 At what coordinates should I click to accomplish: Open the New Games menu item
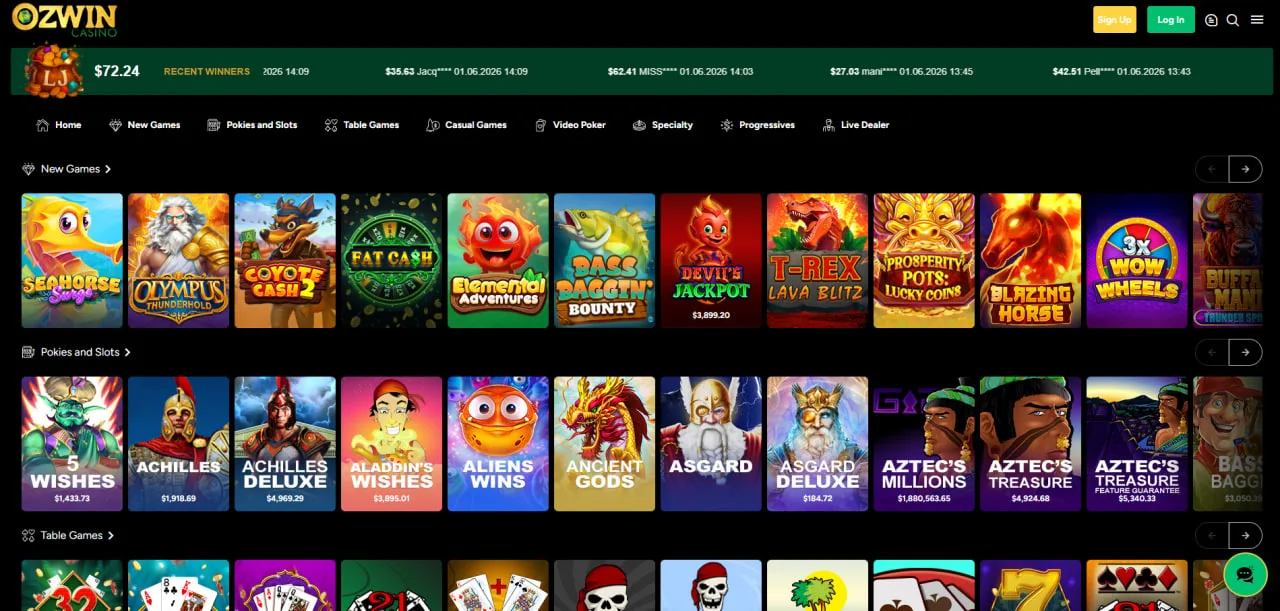(x=145, y=125)
